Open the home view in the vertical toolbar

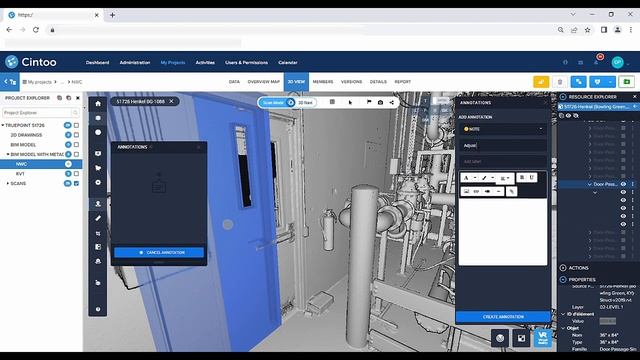98,104
